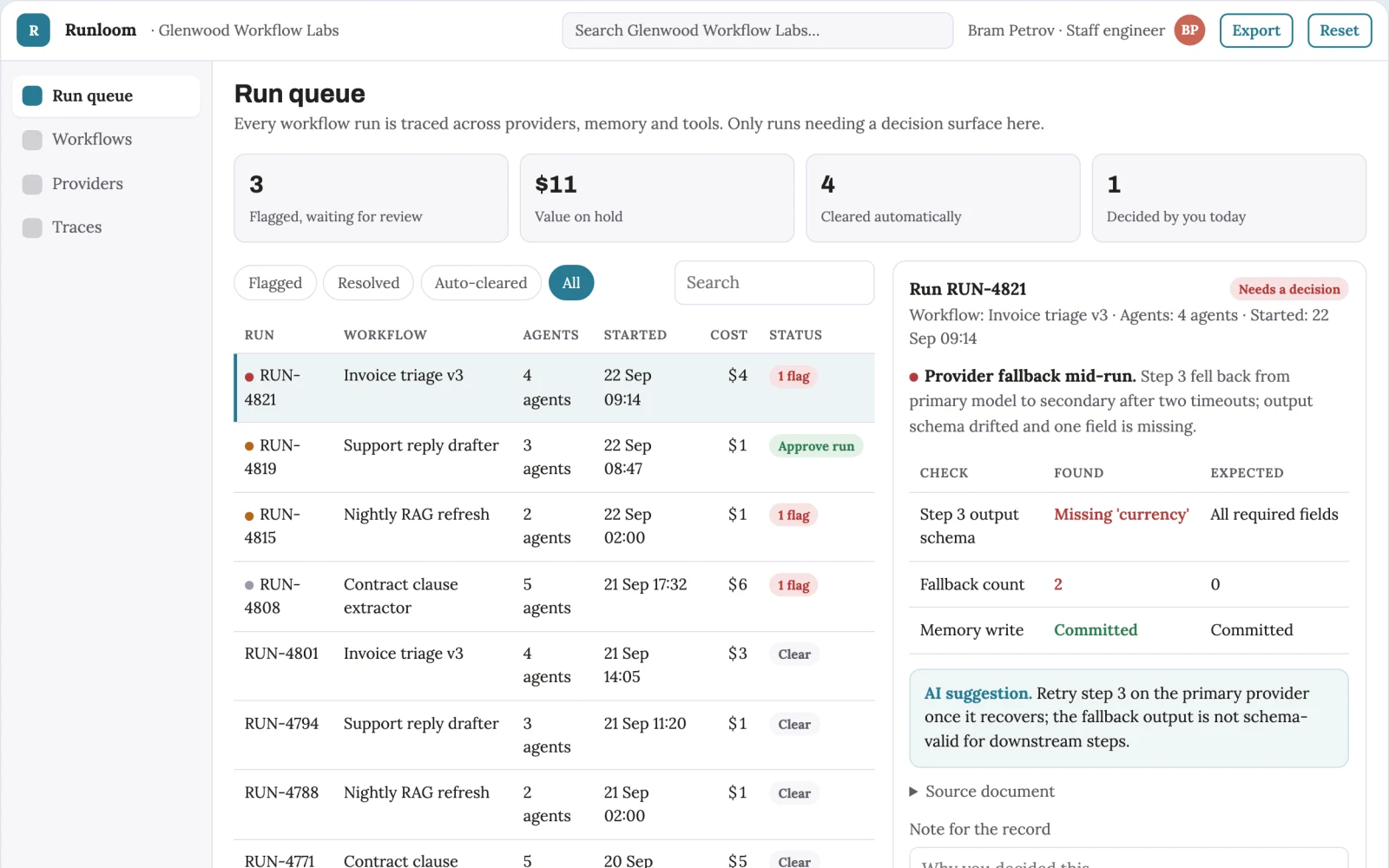Click 22 Sep 08:47 start time
Image resolution: width=1389 pixels, height=868 pixels.
(x=627, y=457)
